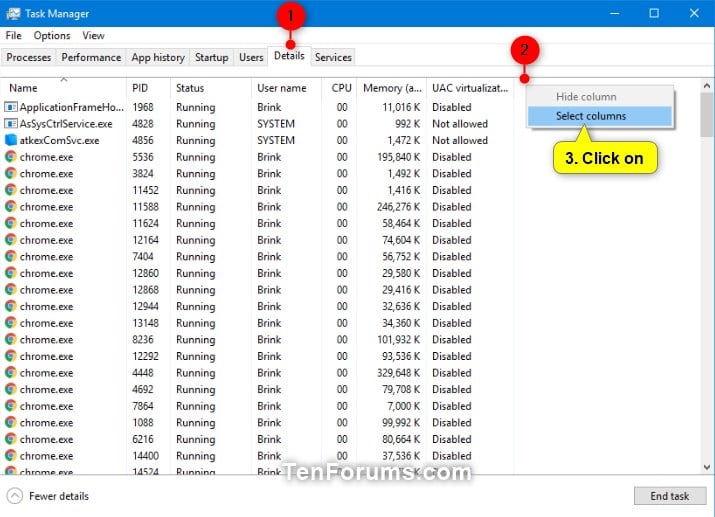Screen dimensions: 715x517
Task: Click Chrome icon for PID 5536 row
Action: (10, 157)
